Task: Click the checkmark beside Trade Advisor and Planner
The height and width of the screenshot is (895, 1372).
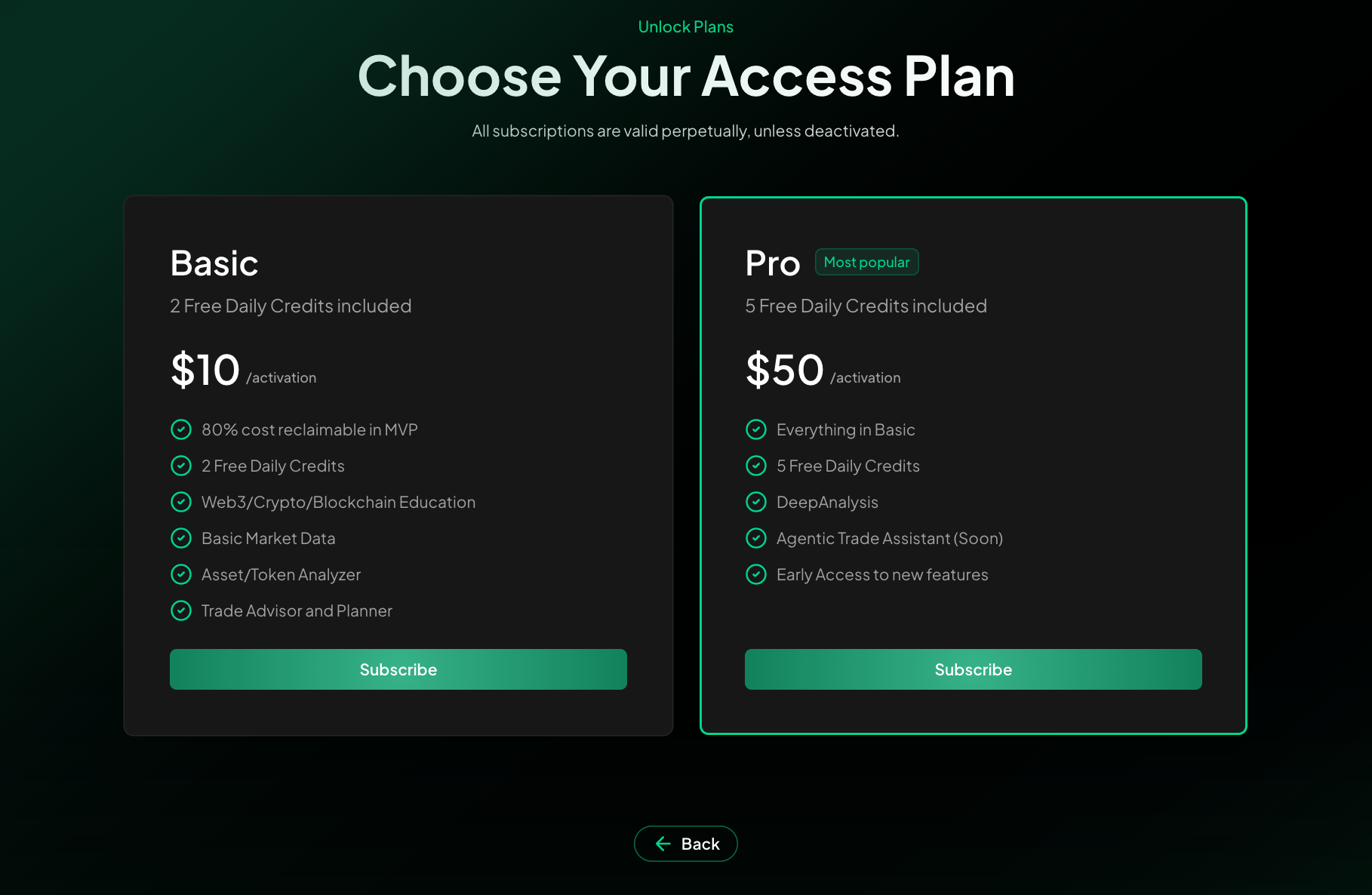Action: click(x=181, y=611)
